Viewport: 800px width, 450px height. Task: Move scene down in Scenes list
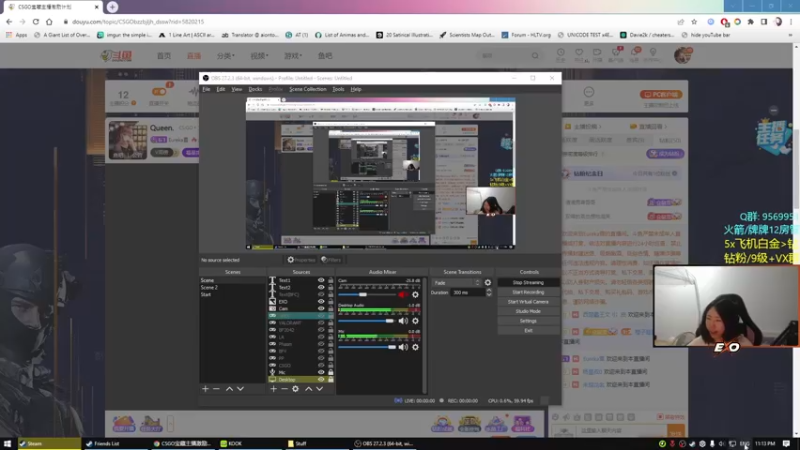(240, 389)
